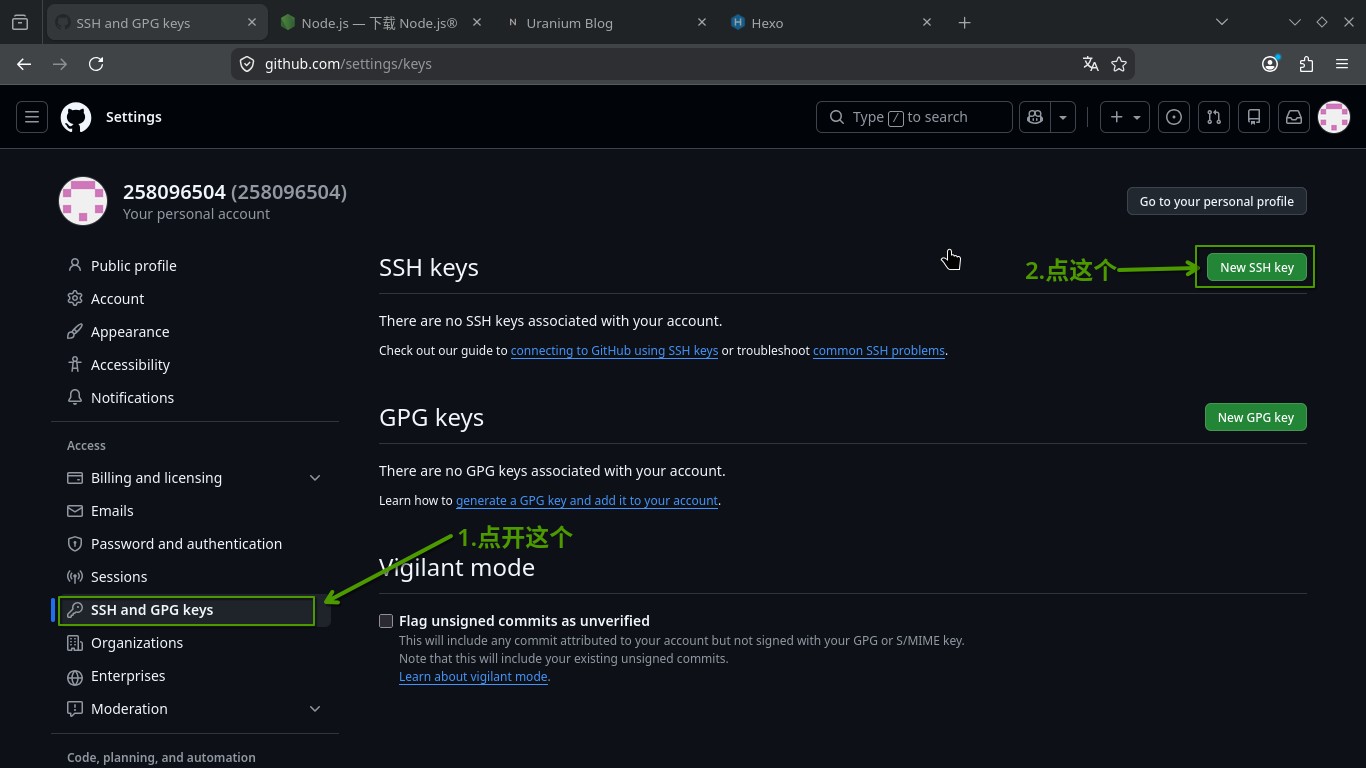Expand Billing and licensing chevron

click(315, 478)
